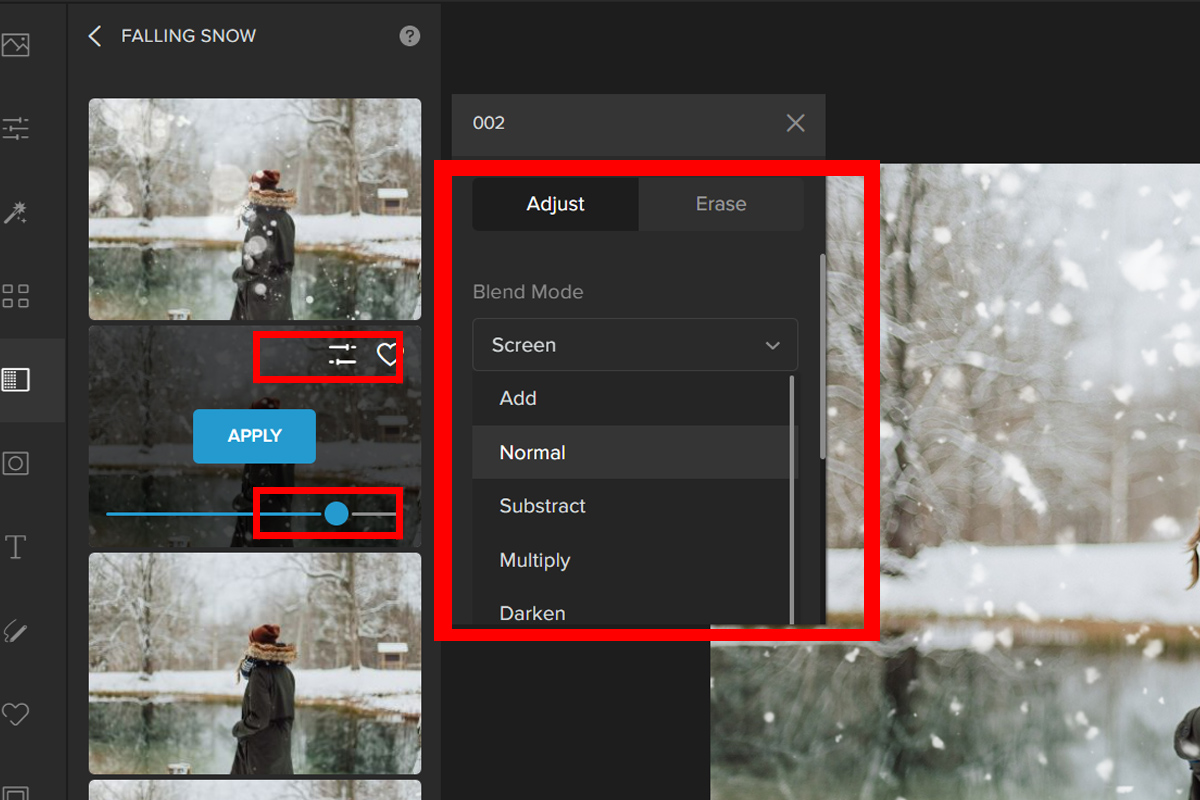Screen dimensions: 1200x800
Task: Click the help question mark icon
Action: tap(410, 36)
